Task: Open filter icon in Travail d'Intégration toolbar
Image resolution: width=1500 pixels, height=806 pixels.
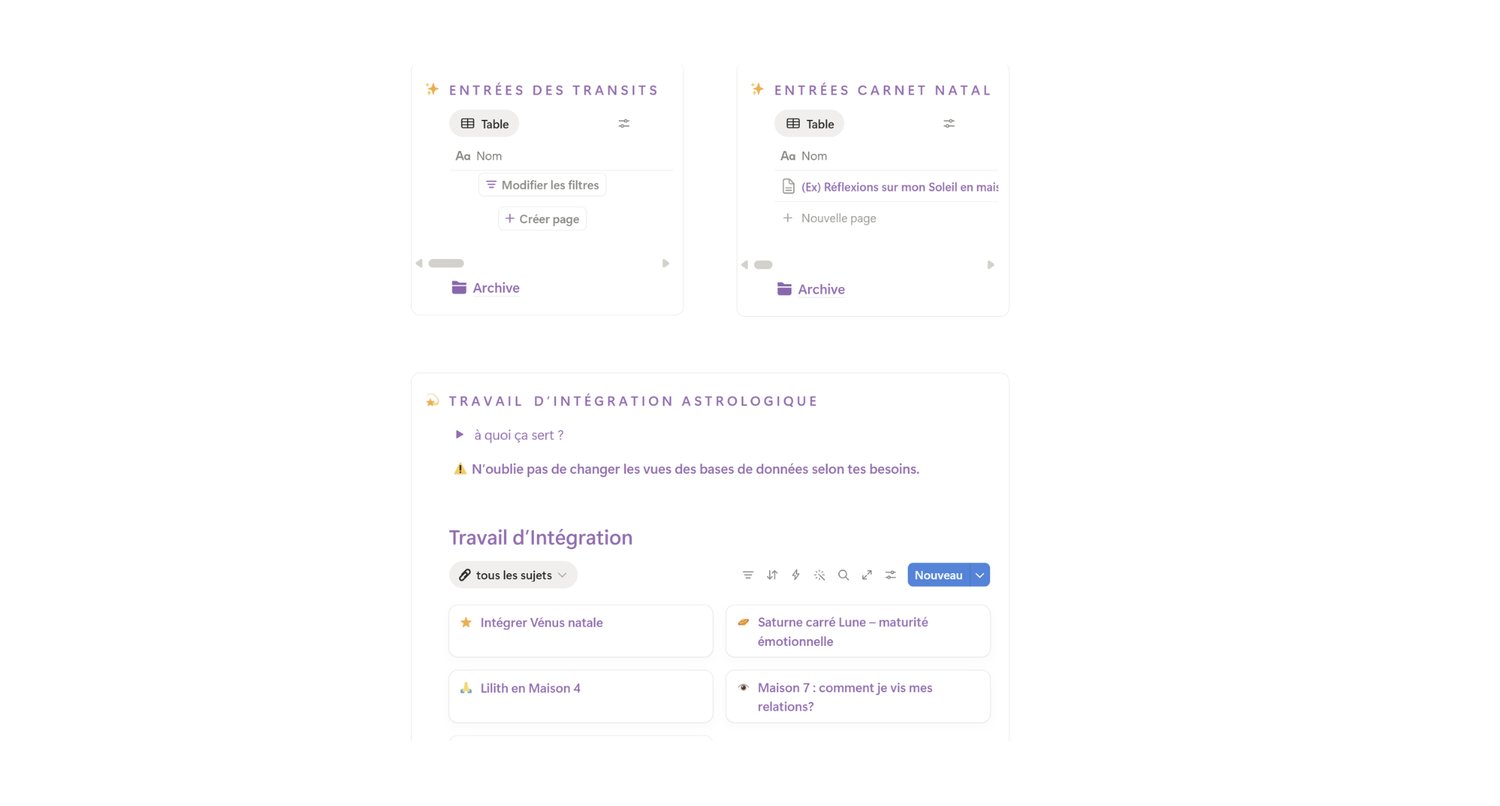Action: pyautogui.click(x=748, y=575)
